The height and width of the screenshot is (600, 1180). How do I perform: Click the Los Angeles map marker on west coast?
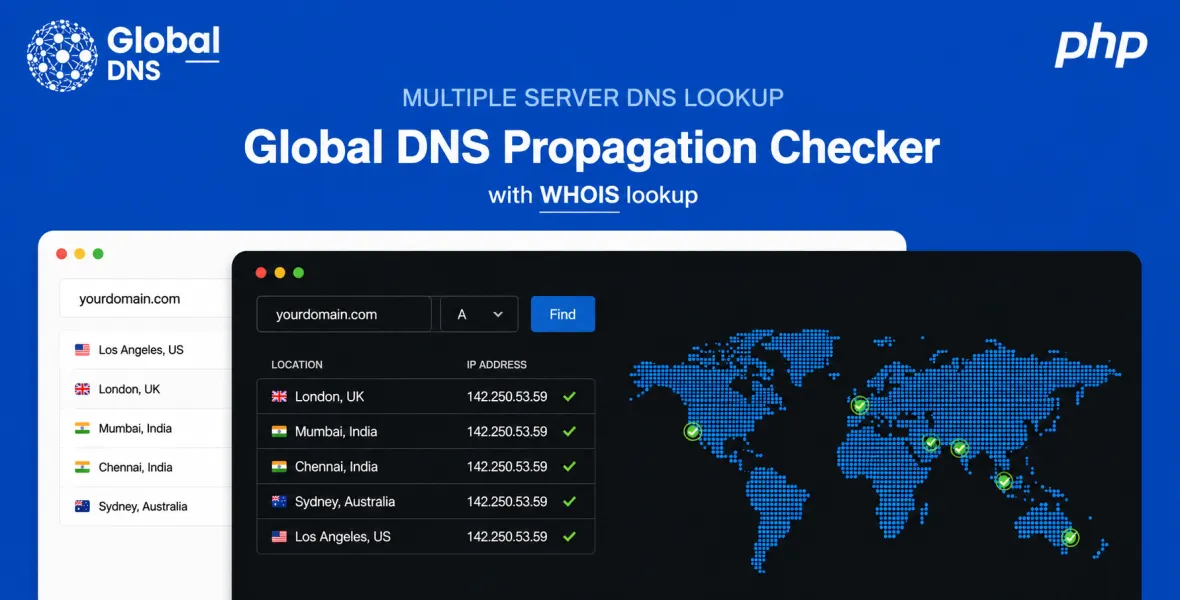[x=692, y=431]
